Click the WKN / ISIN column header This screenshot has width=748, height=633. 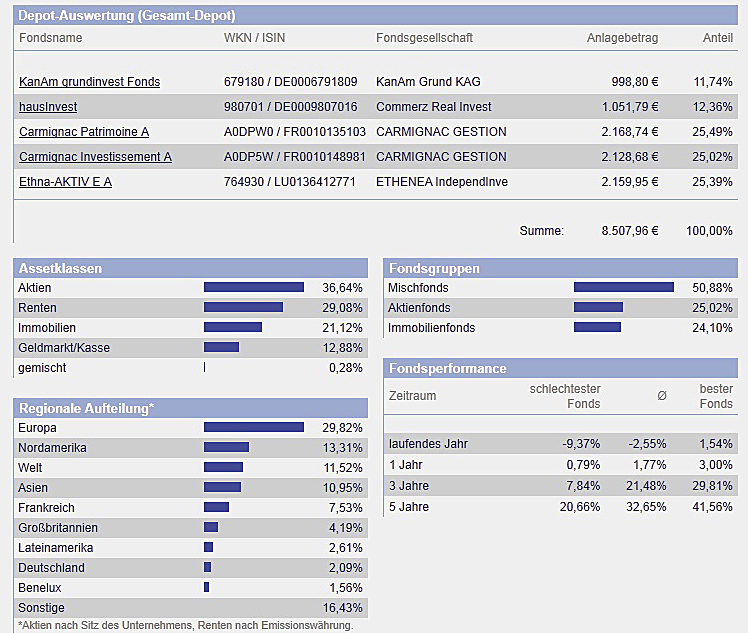[x=256, y=38]
